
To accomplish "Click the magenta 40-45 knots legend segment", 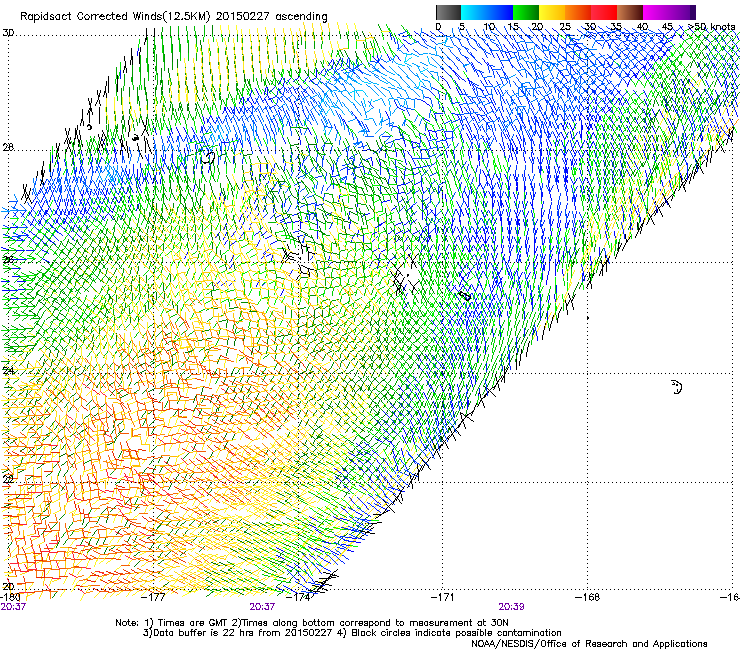I will click(656, 12).
